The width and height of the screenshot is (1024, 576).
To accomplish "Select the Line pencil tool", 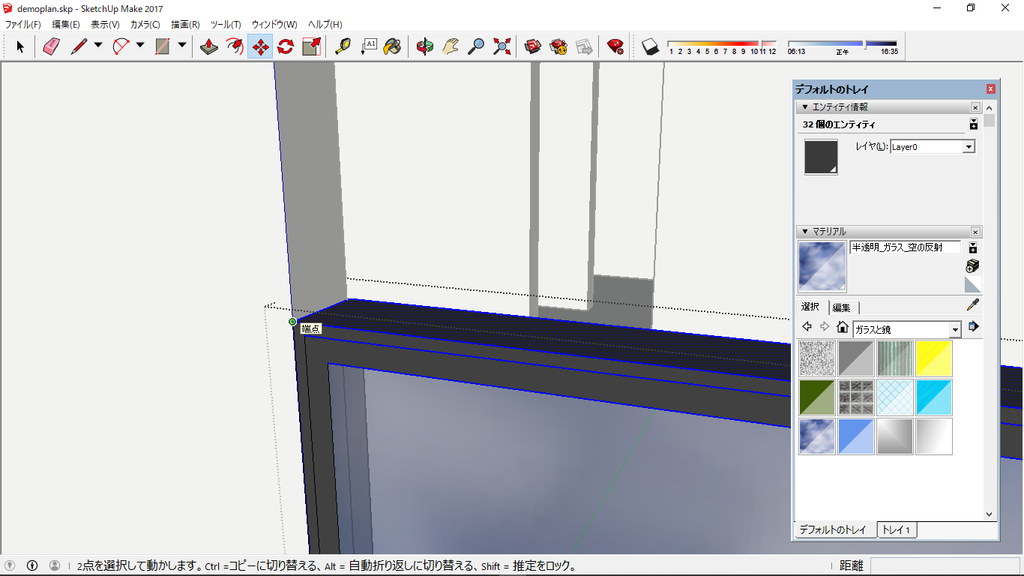I will pyautogui.click(x=79, y=47).
